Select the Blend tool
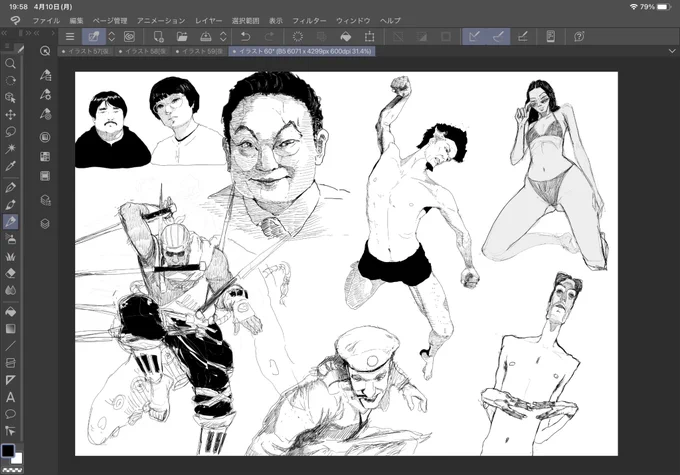The image size is (680, 475). coord(10,290)
